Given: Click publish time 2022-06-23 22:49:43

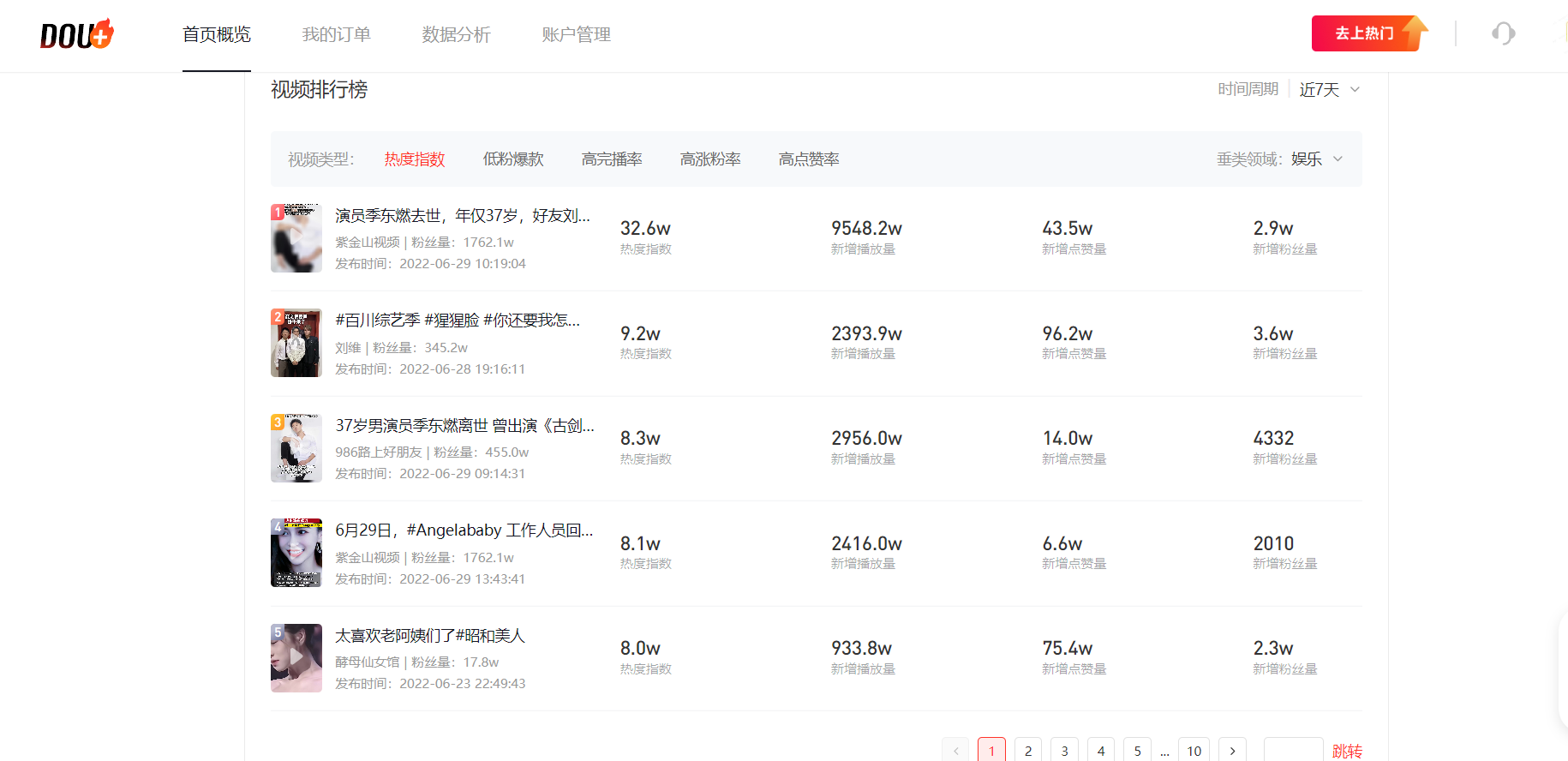Looking at the screenshot, I should 430,683.
